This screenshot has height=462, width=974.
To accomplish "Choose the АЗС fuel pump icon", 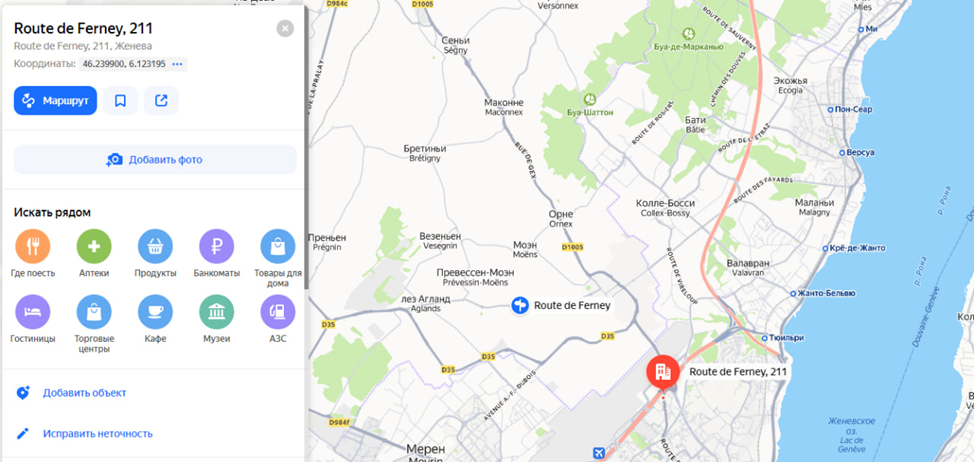I will pyautogui.click(x=278, y=312).
